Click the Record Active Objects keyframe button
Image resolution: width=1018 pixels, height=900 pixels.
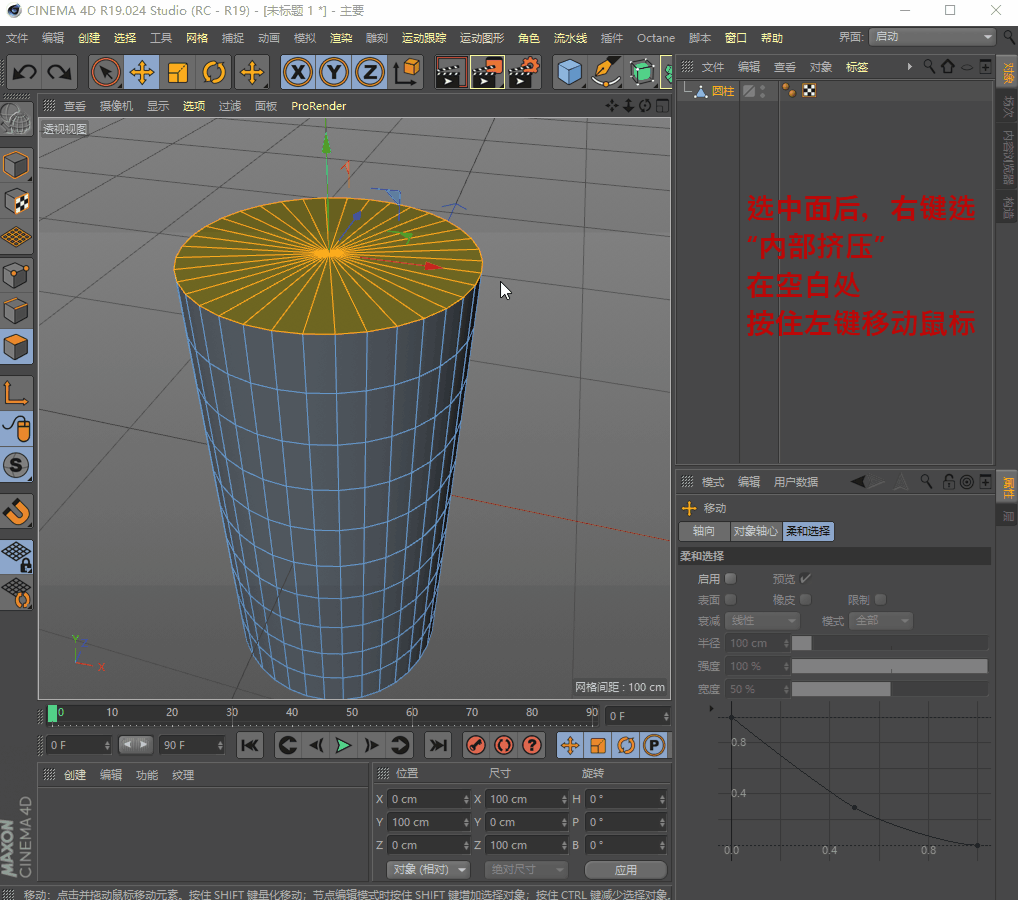[476, 745]
